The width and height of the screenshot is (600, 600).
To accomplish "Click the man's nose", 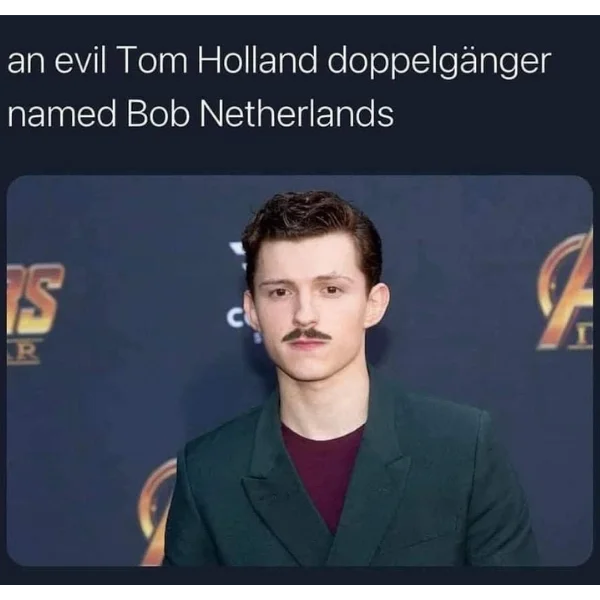I will (x=305, y=310).
